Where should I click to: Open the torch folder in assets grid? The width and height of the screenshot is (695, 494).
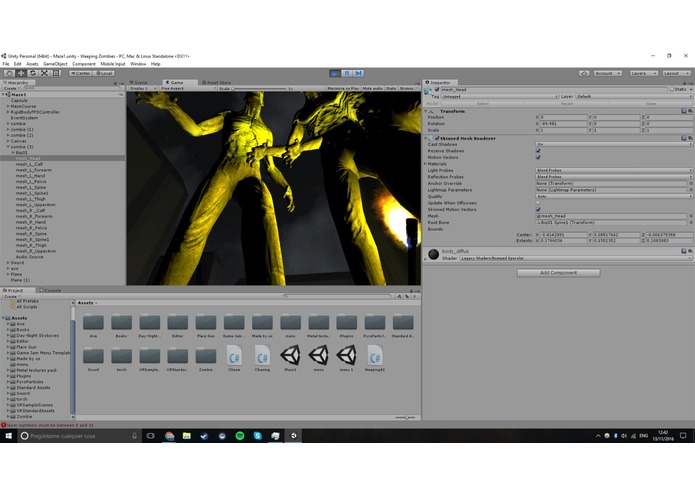[x=121, y=356]
